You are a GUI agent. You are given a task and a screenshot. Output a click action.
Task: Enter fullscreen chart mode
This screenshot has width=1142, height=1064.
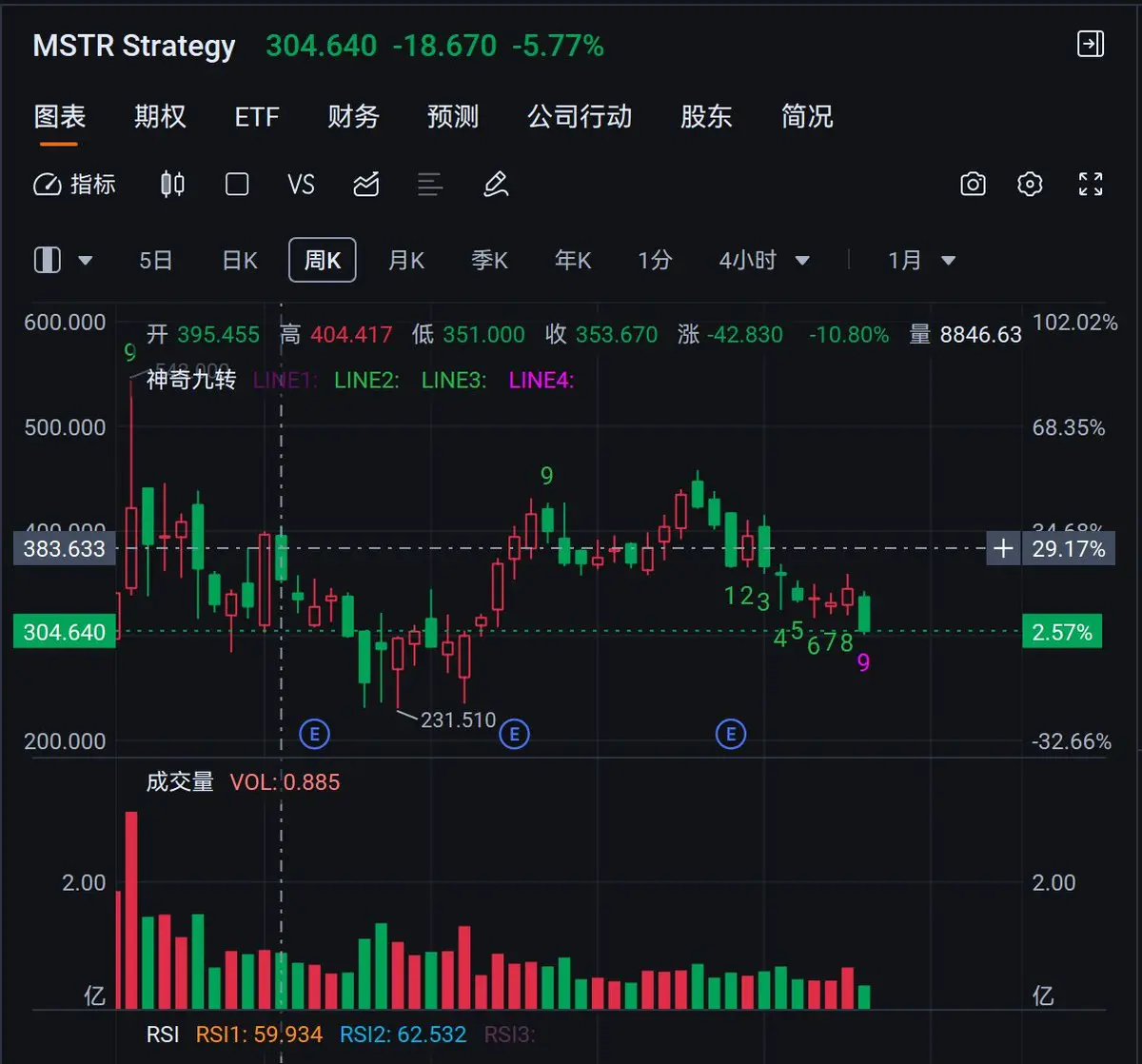coord(1091,184)
